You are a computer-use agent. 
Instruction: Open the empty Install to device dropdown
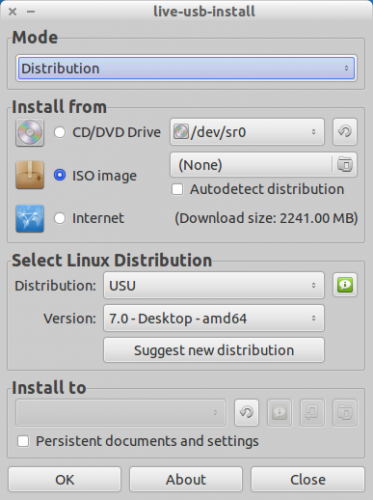[121, 413]
